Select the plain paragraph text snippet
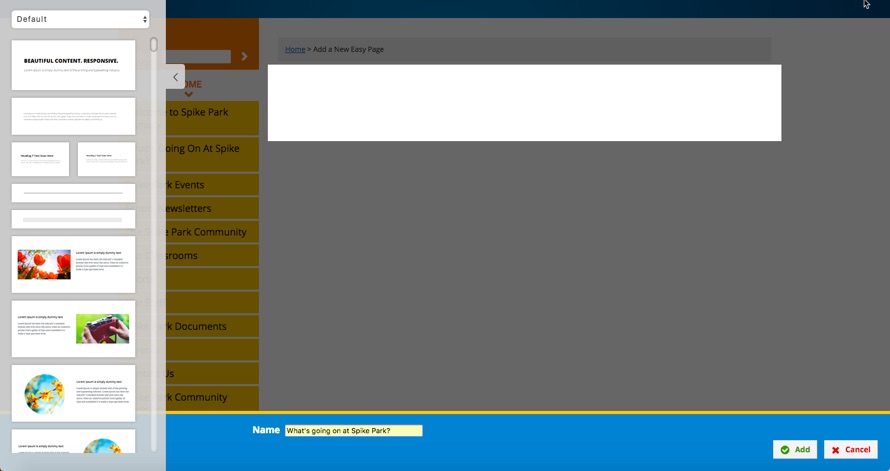The image size is (890, 471). pos(73,116)
